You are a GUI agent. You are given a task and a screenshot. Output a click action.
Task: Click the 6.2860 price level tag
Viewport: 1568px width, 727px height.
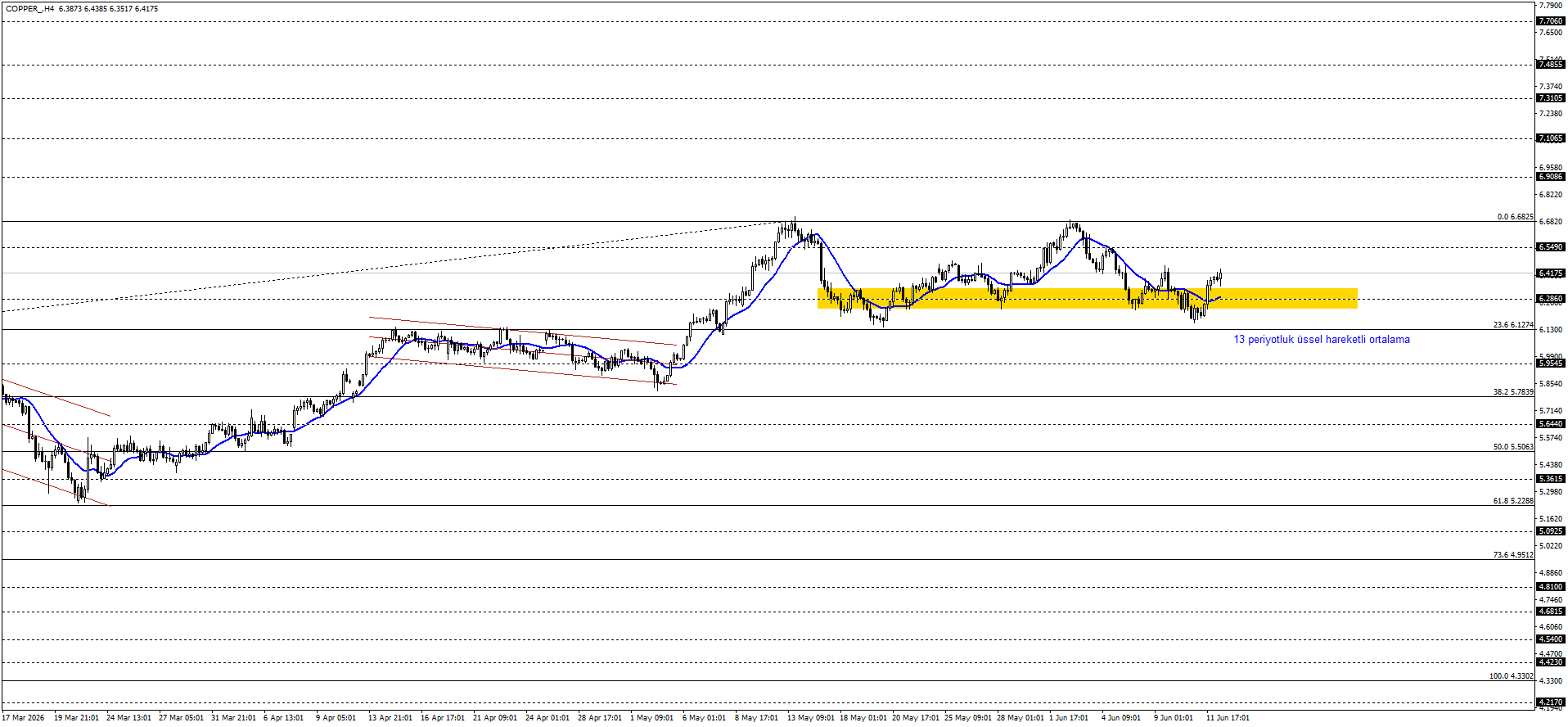coord(1551,299)
